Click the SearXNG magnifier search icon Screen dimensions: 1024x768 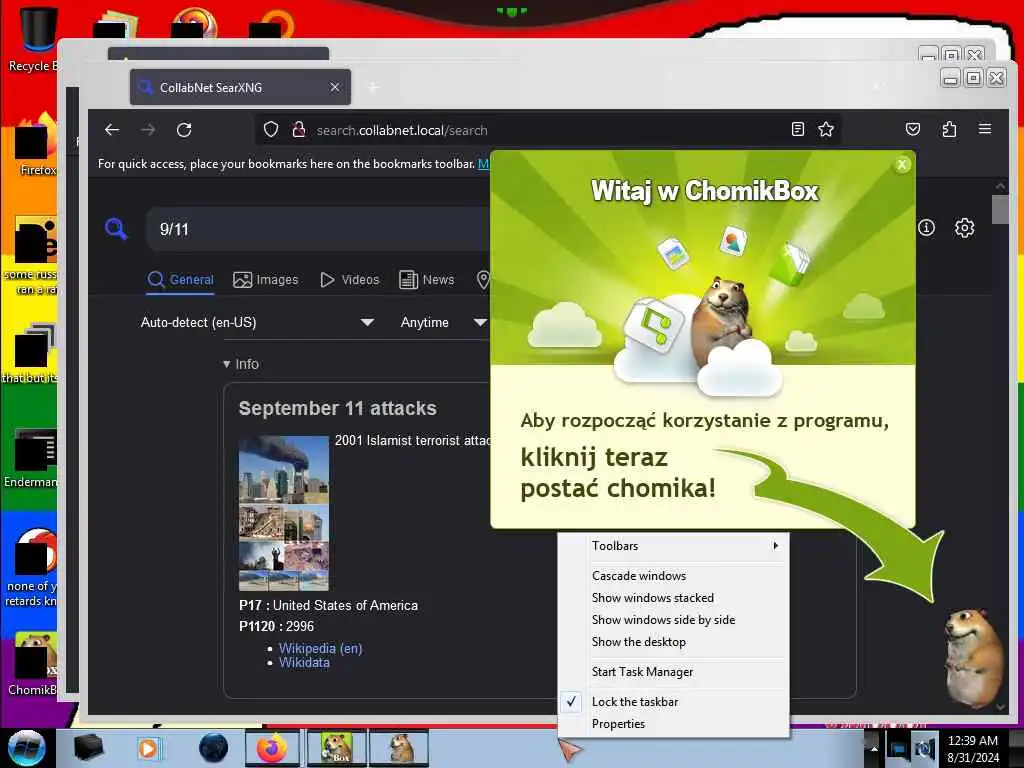click(x=116, y=229)
